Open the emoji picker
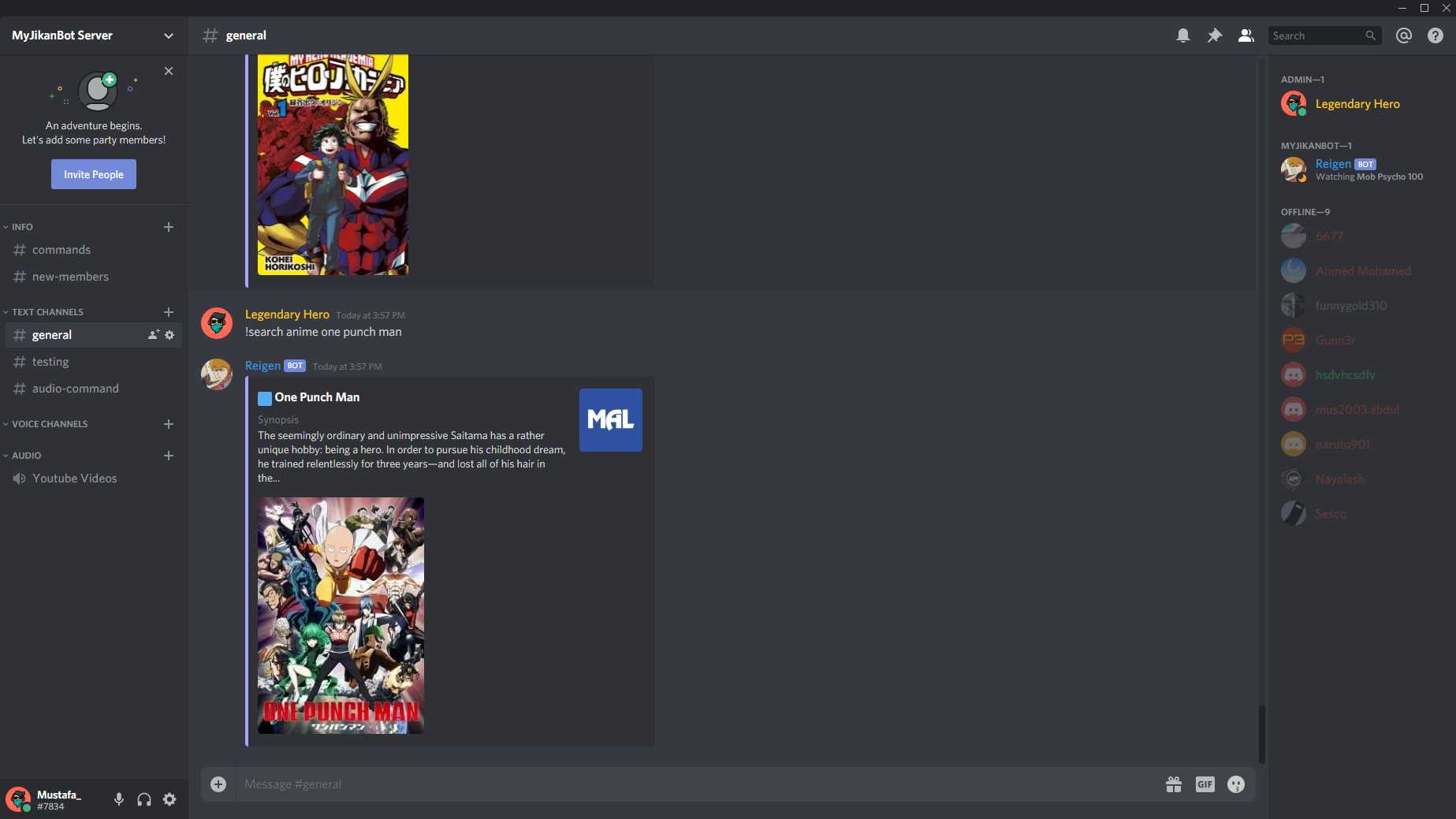This screenshot has width=1456, height=819. (x=1236, y=784)
